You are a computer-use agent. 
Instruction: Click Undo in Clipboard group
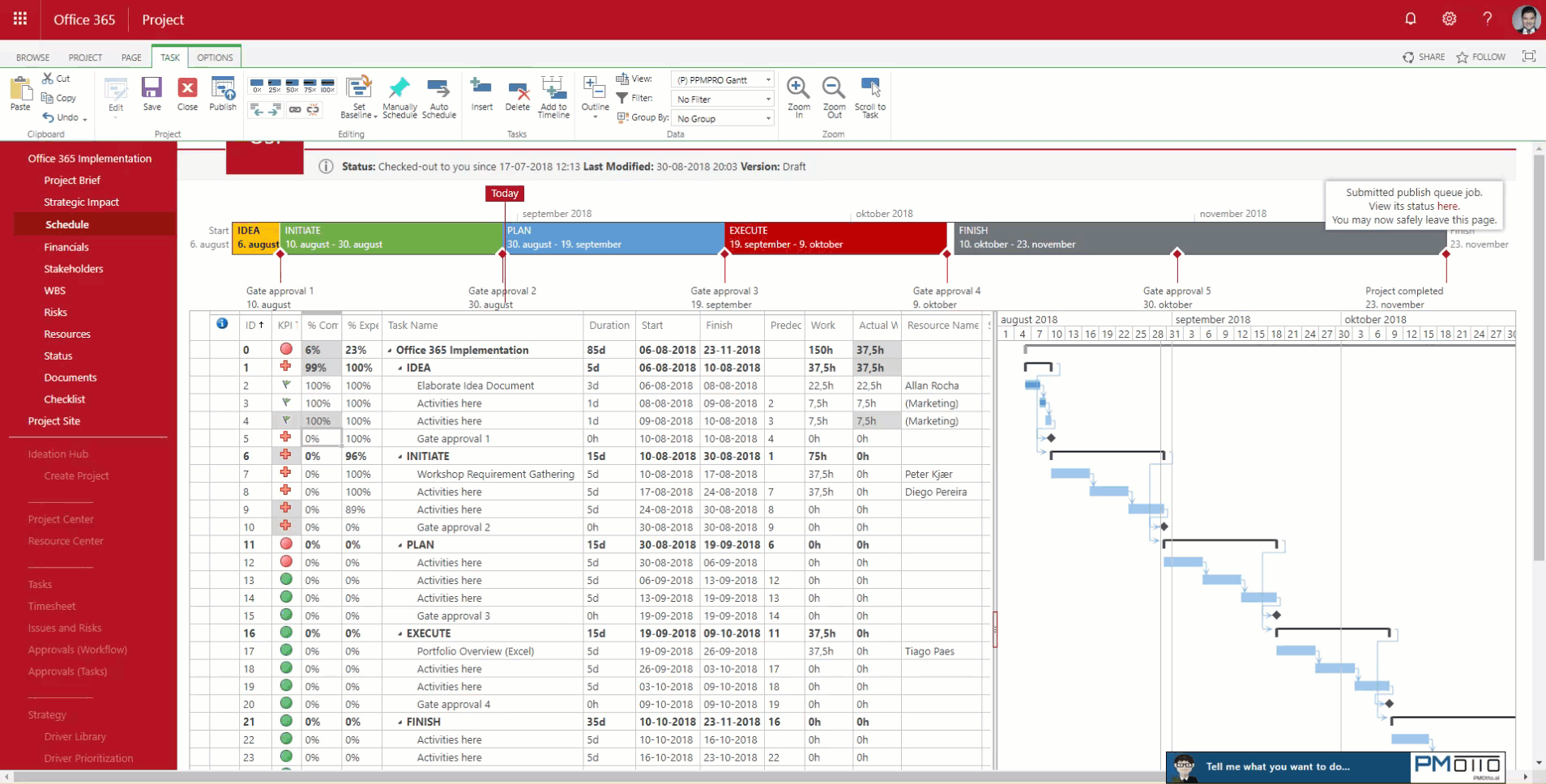click(61, 117)
